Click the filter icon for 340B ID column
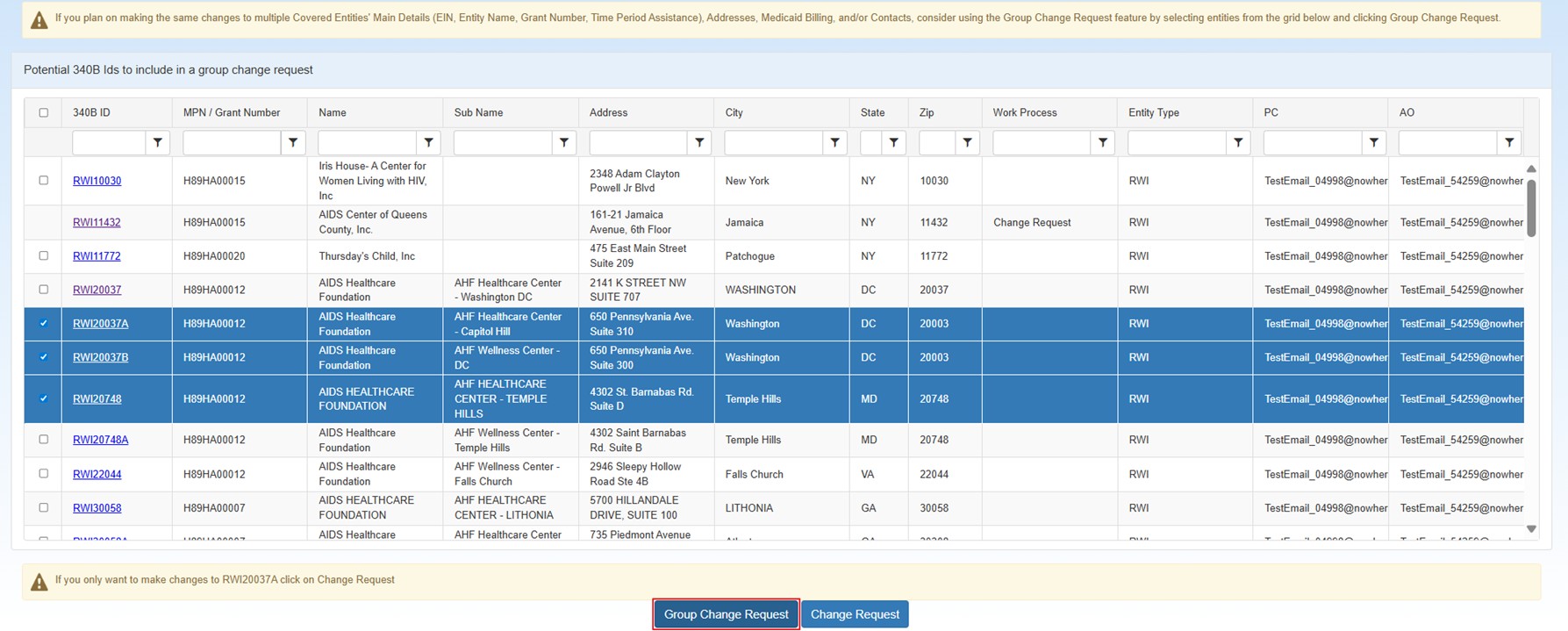The width and height of the screenshot is (1568, 631). point(157,142)
